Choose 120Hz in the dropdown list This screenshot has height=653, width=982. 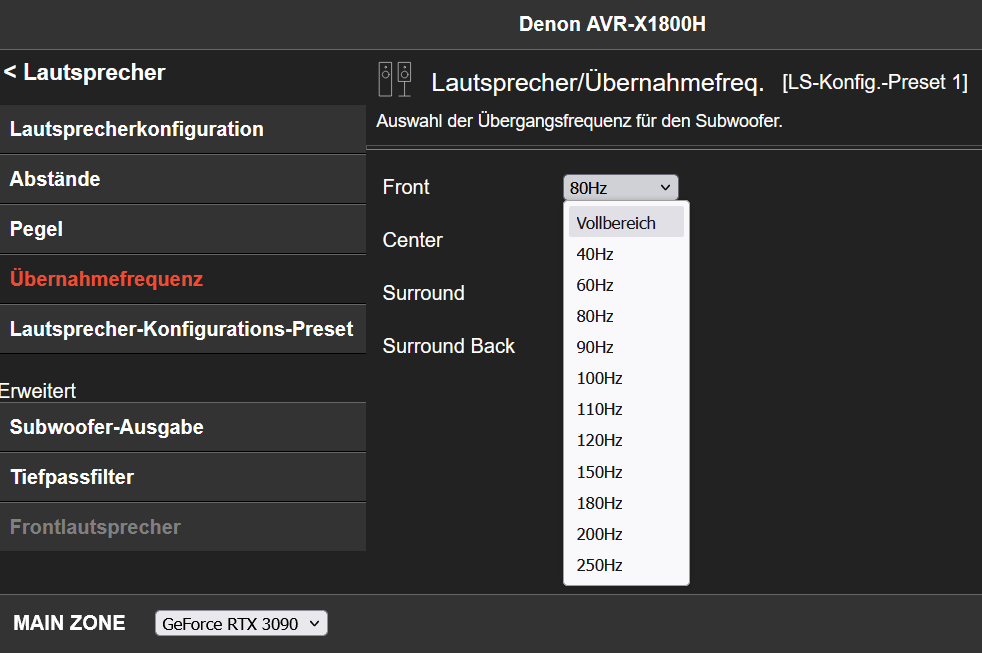[626, 441]
